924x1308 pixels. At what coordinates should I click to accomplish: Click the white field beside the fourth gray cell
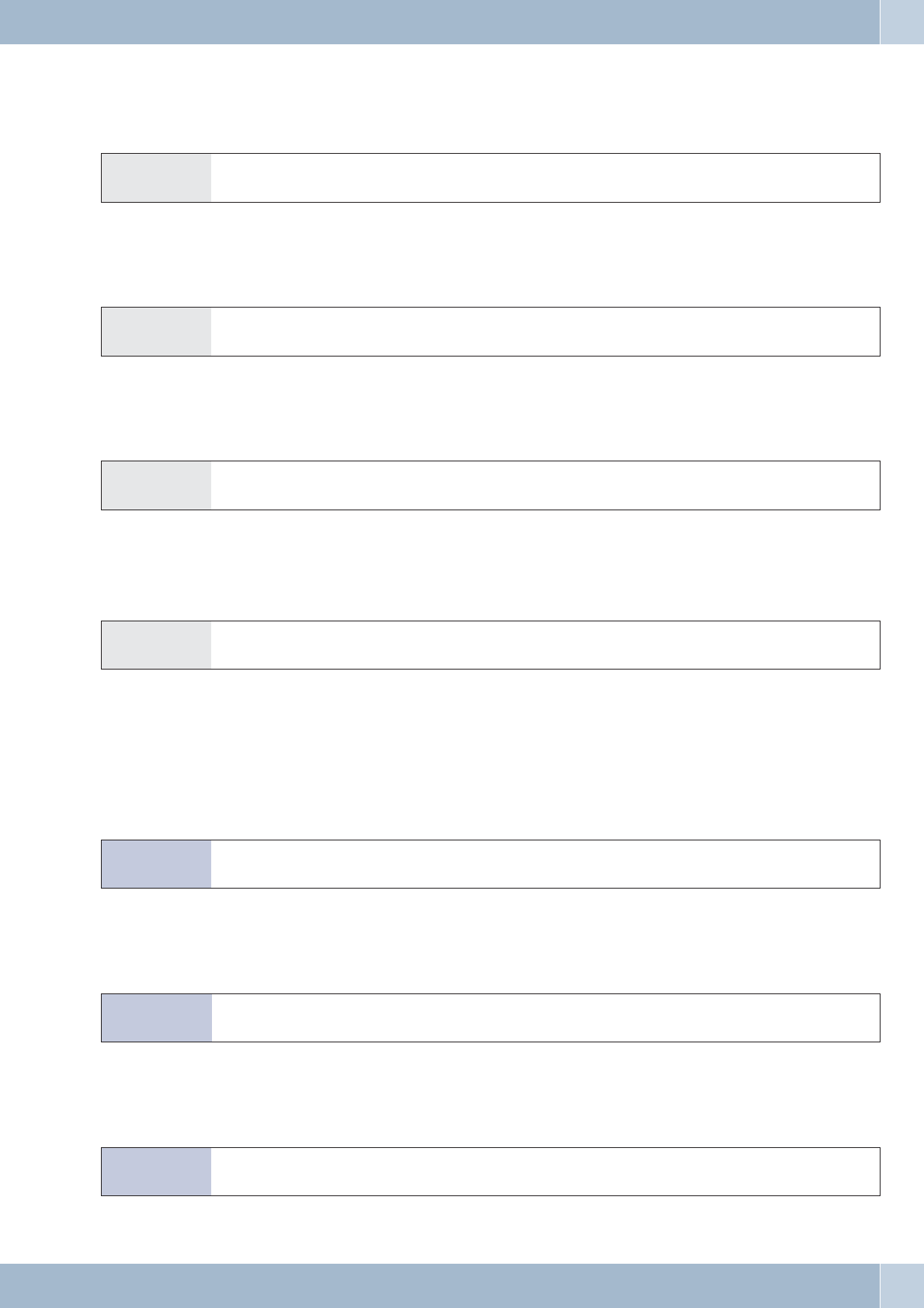tap(545, 645)
